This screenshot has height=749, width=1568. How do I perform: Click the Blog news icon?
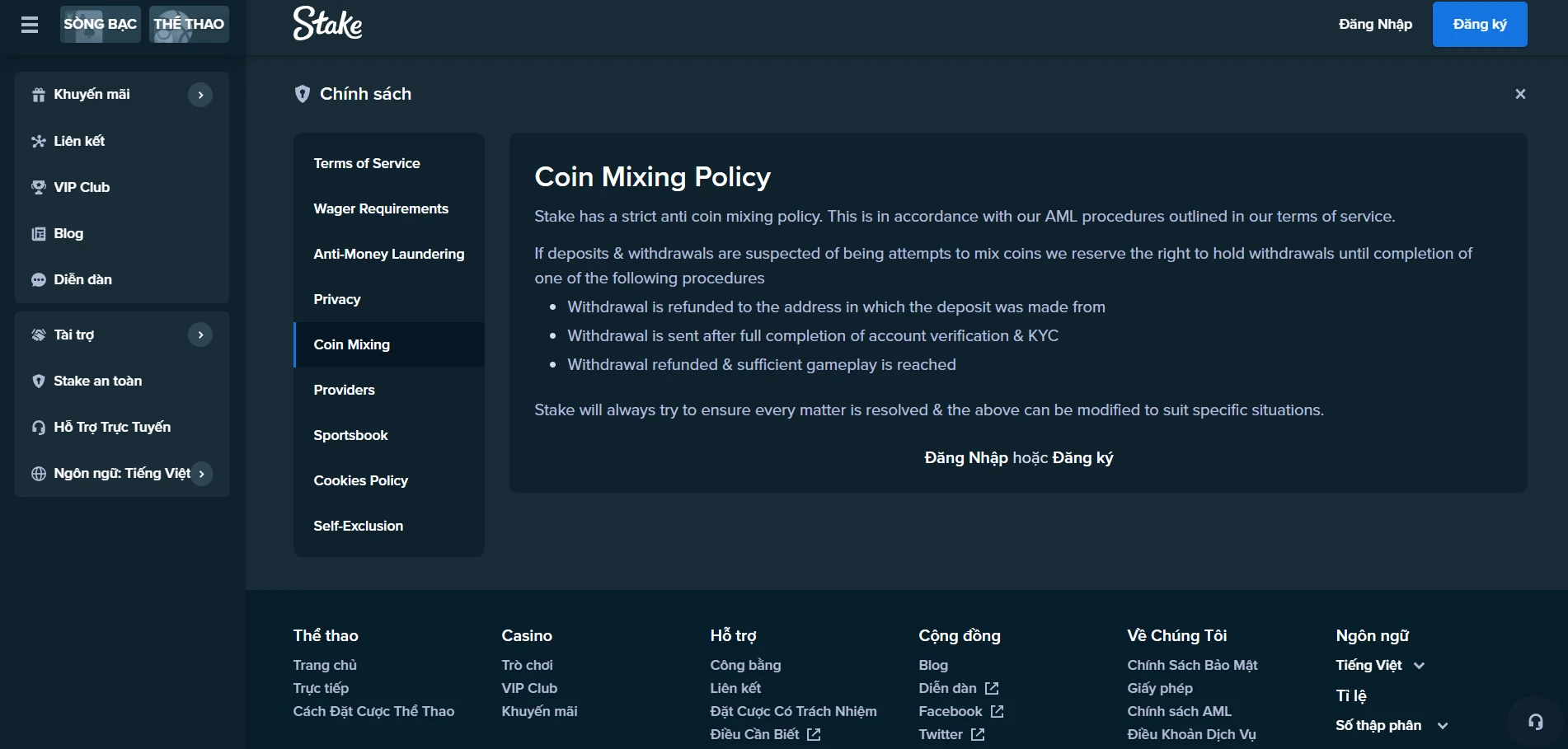coord(38,233)
